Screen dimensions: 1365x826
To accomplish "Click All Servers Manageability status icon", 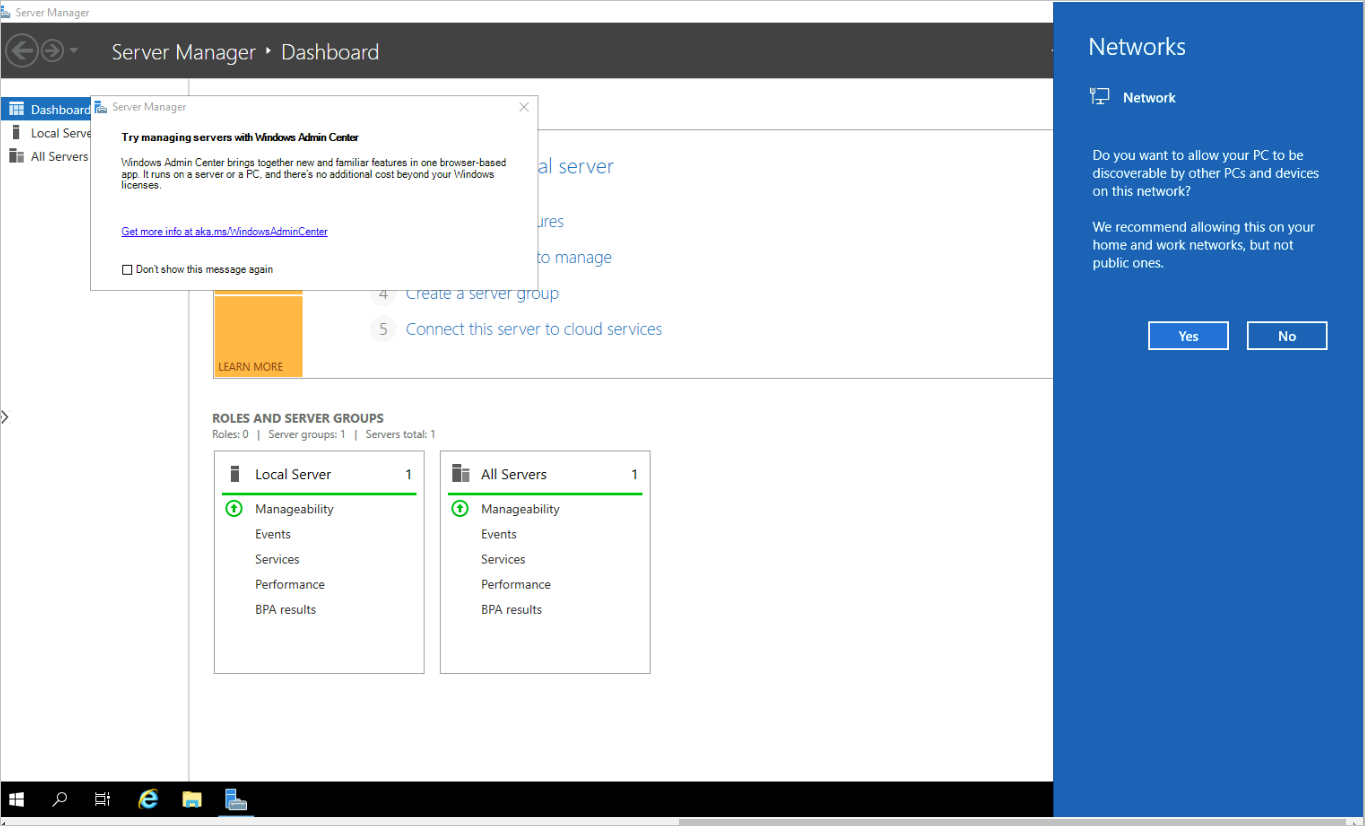I will tap(460, 509).
